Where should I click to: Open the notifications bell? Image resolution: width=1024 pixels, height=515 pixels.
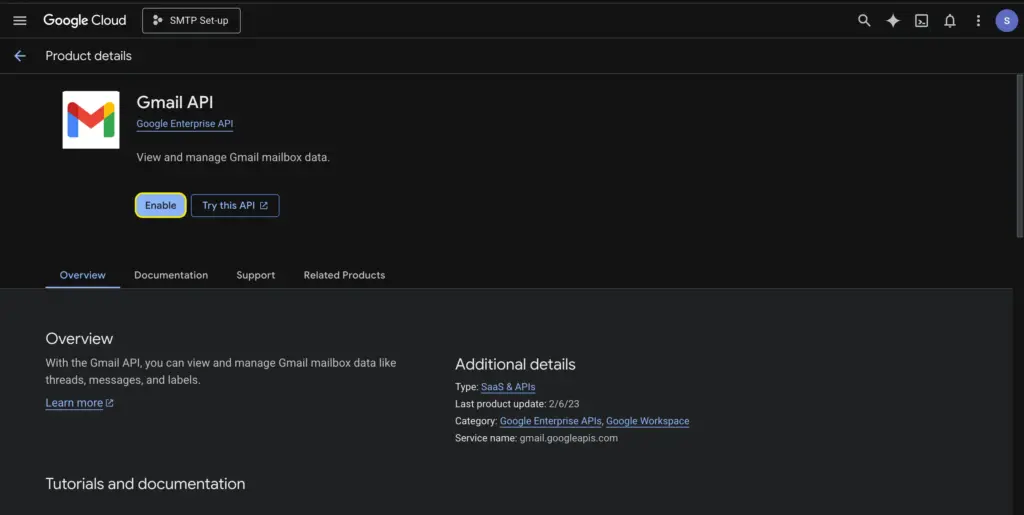950,21
